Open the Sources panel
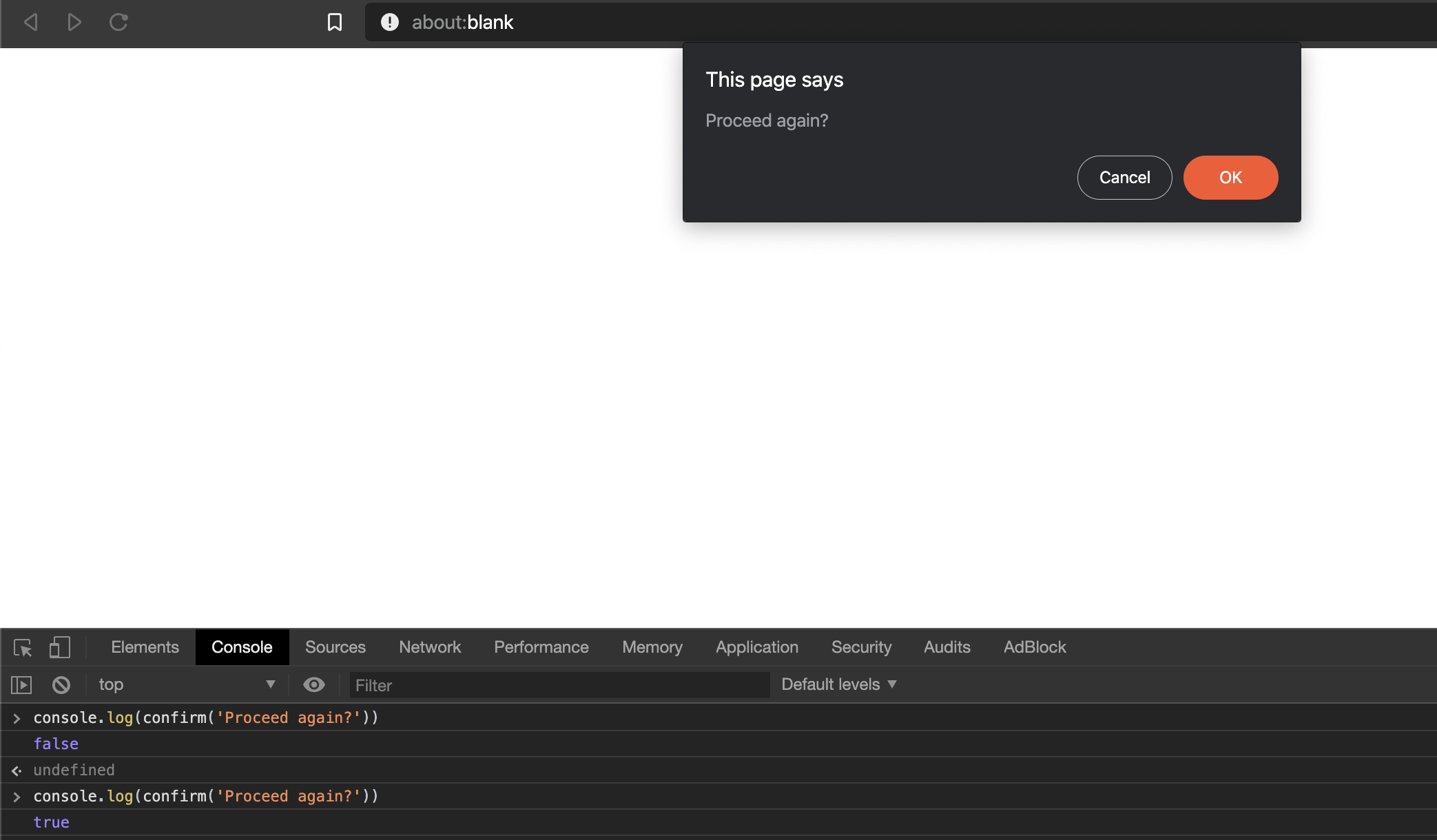The width and height of the screenshot is (1437, 840). [x=336, y=646]
